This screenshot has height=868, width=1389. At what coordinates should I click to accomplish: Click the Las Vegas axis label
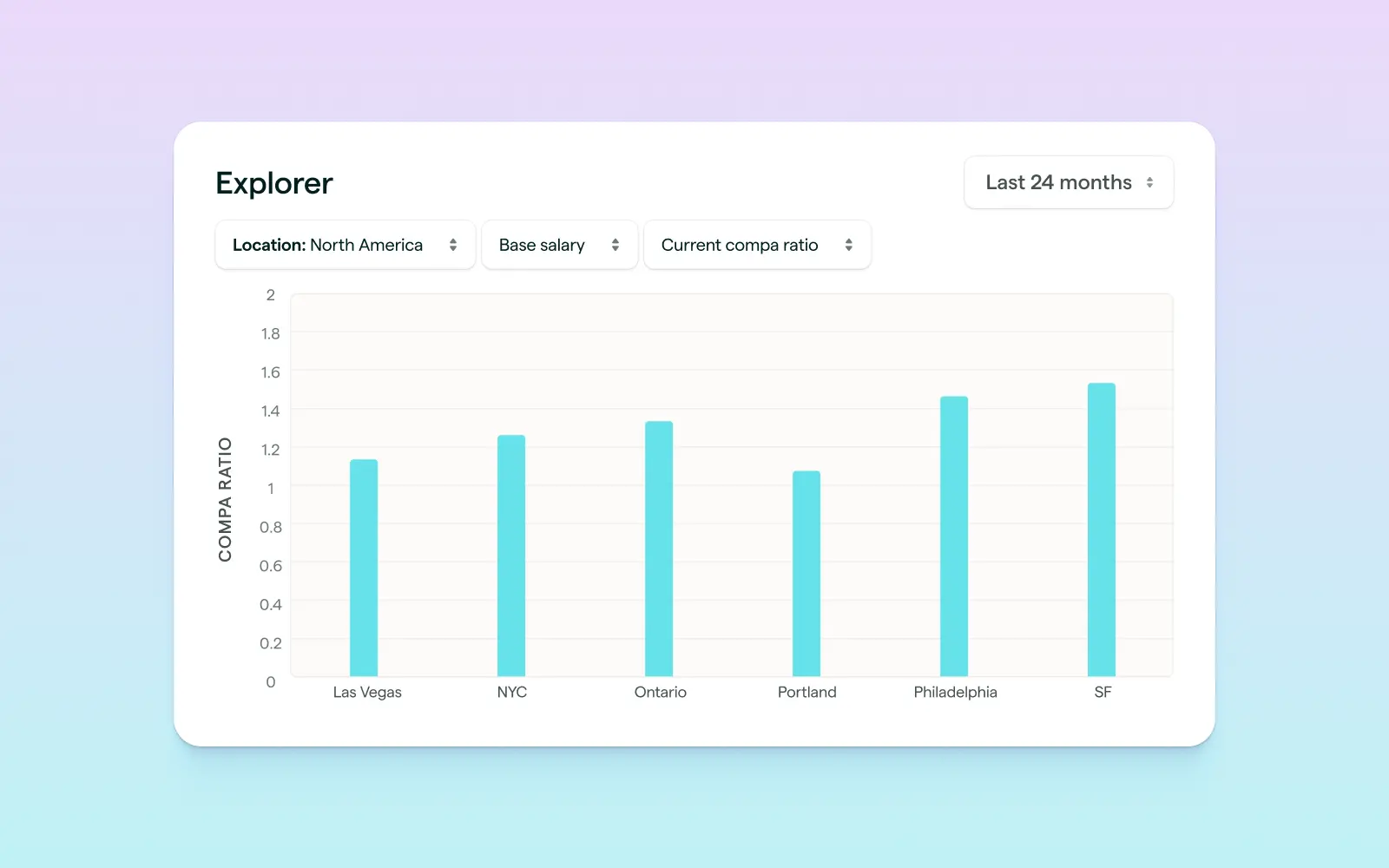[367, 692]
